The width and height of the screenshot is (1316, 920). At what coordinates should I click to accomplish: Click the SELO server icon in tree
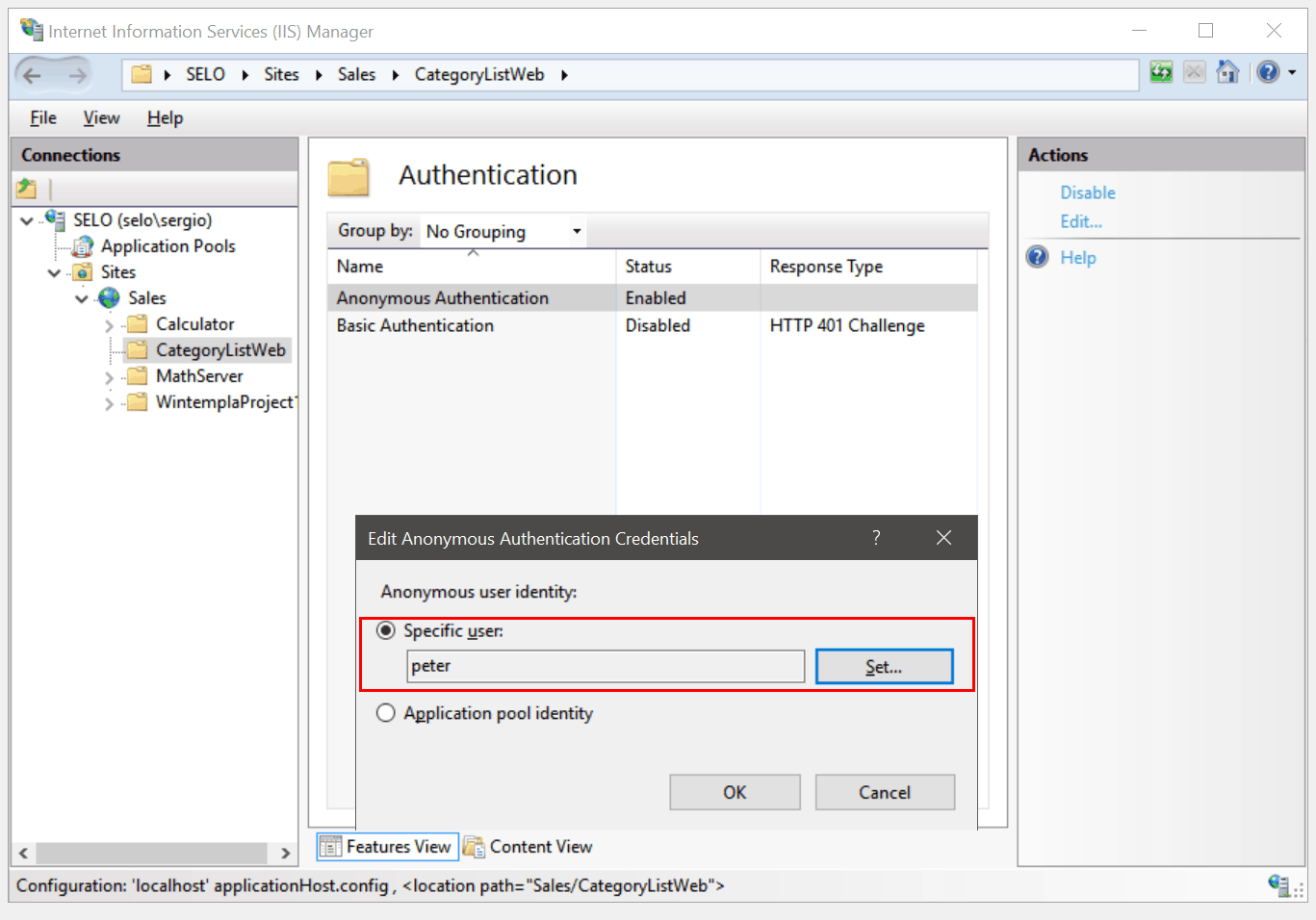[x=55, y=220]
